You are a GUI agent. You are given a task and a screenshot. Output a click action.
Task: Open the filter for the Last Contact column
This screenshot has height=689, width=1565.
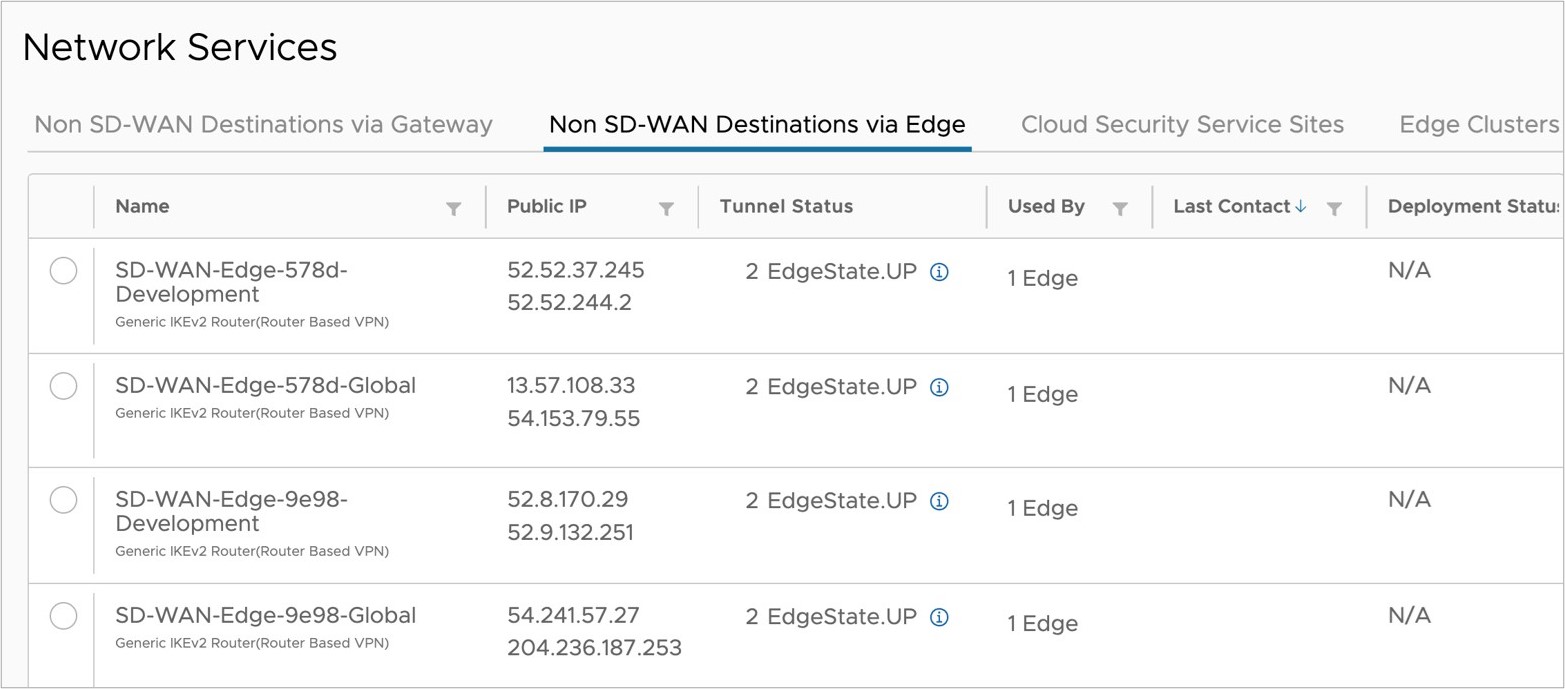click(x=1335, y=208)
